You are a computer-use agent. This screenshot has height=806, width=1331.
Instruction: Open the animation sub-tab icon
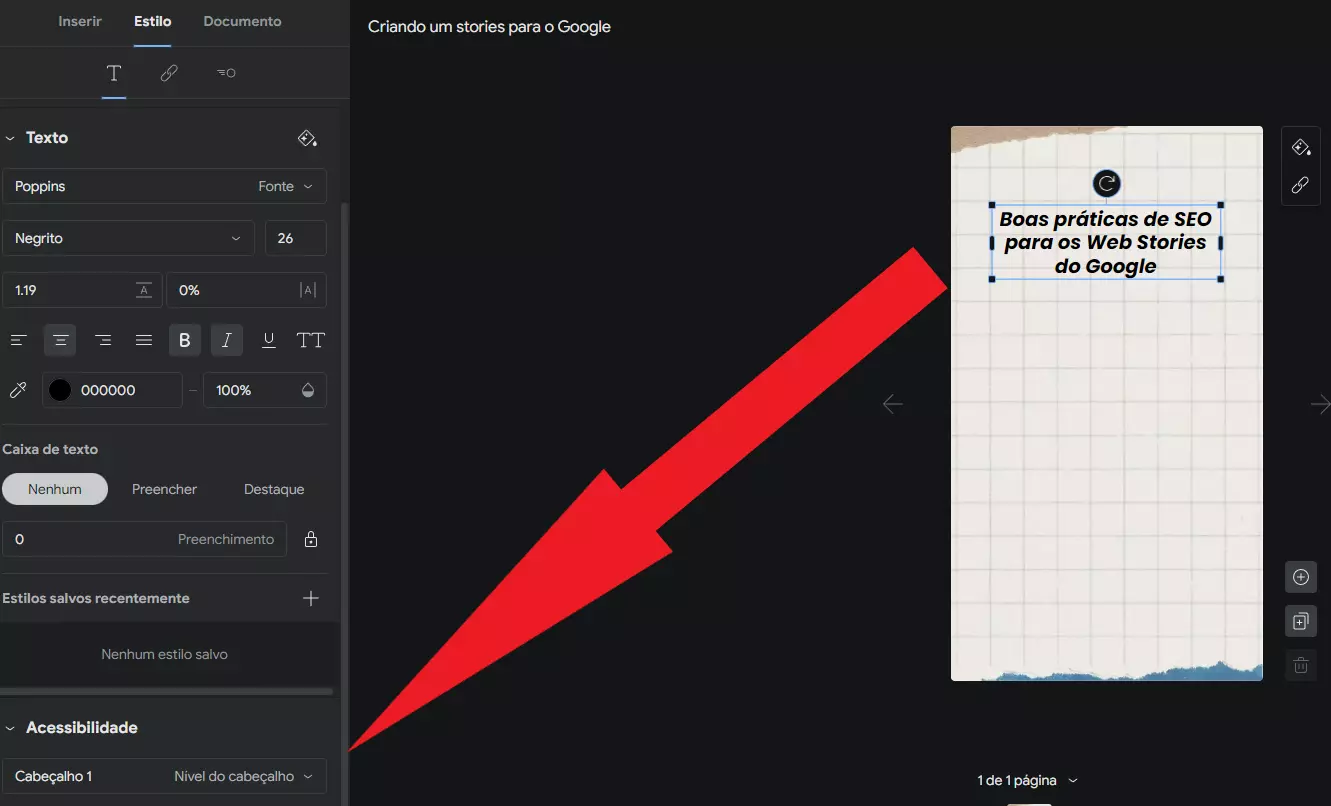226,73
